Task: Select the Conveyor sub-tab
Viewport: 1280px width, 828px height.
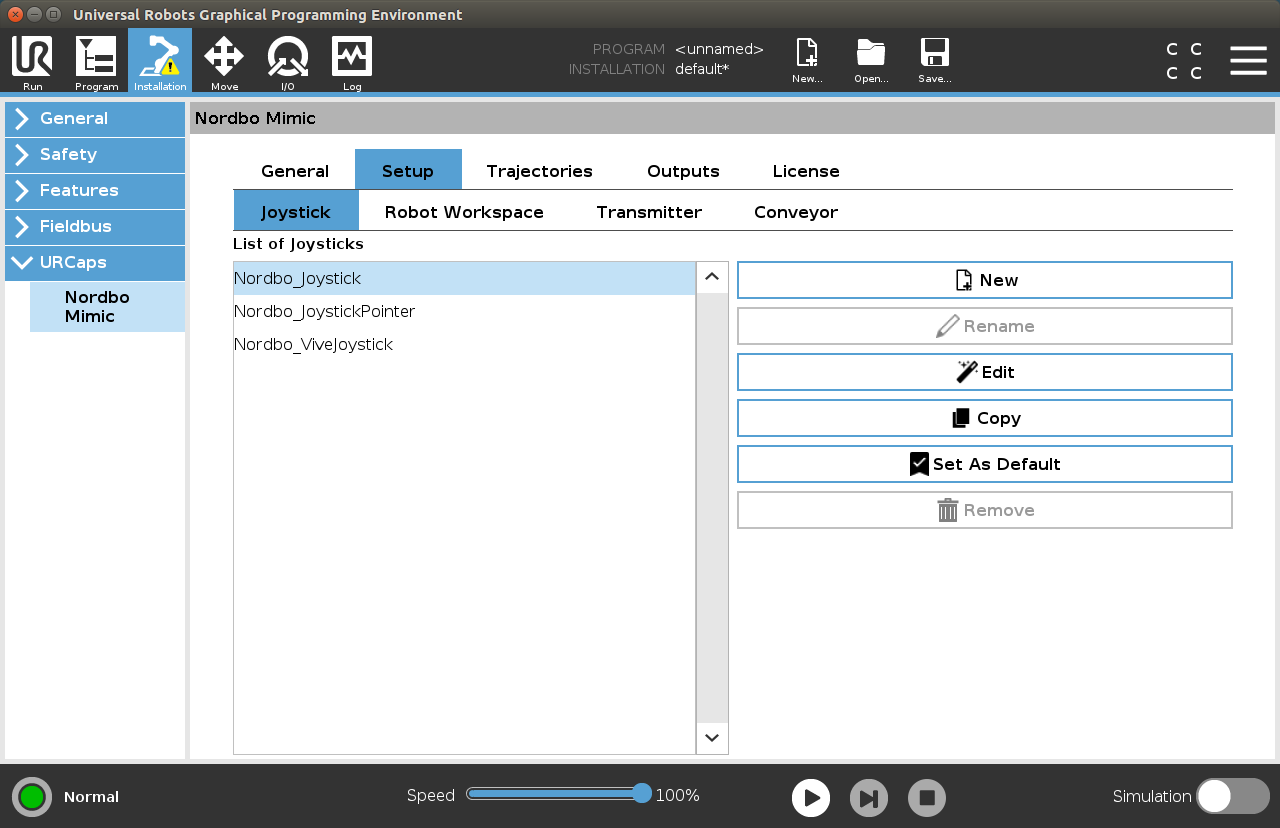Action: [x=796, y=211]
